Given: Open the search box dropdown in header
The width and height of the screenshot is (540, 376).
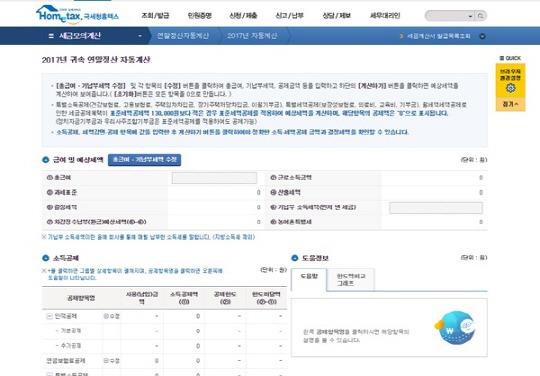Looking at the screenshot, I should click(470, 16).
